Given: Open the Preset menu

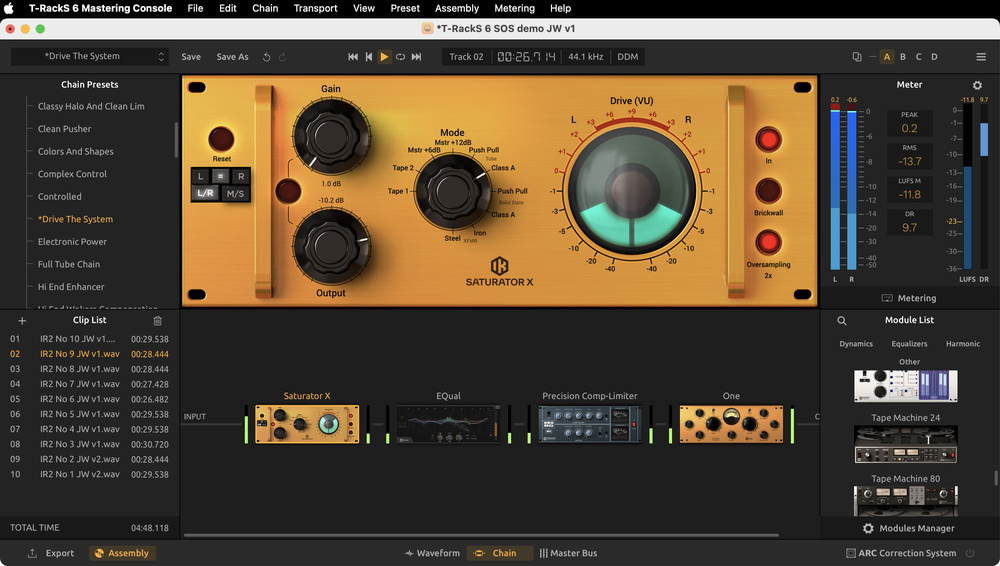Looking at the screenshot, I should pos(405,8).
